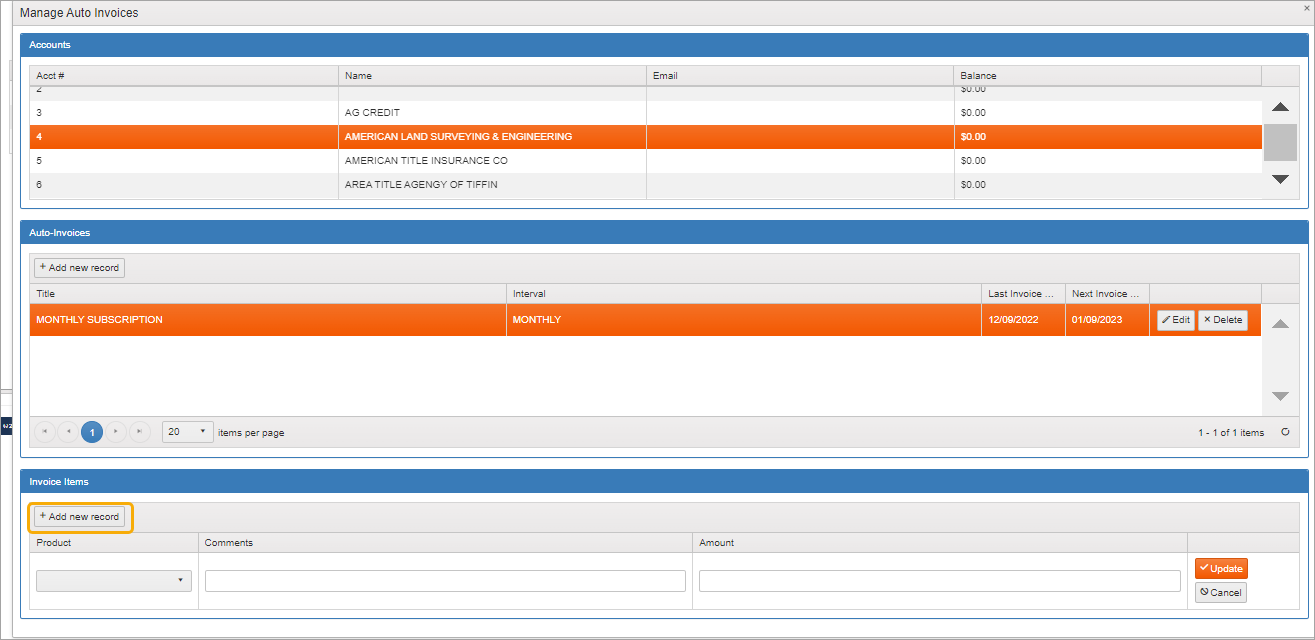Click Update to save invoice item
Viewport: 1315px width, 640px height.
(1221, 568)
